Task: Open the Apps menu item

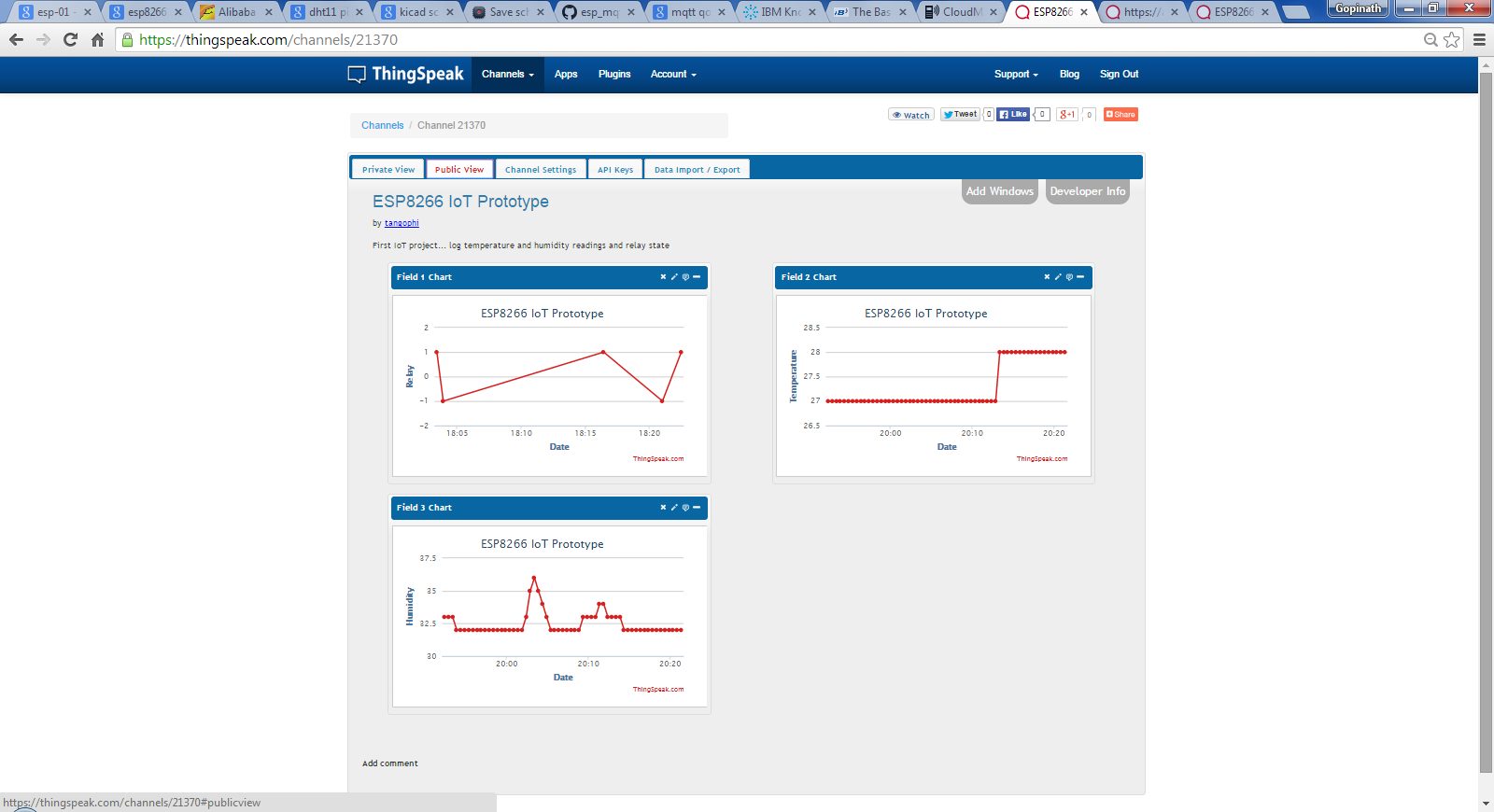Action: pyautogui.click(x=566, y=75)
